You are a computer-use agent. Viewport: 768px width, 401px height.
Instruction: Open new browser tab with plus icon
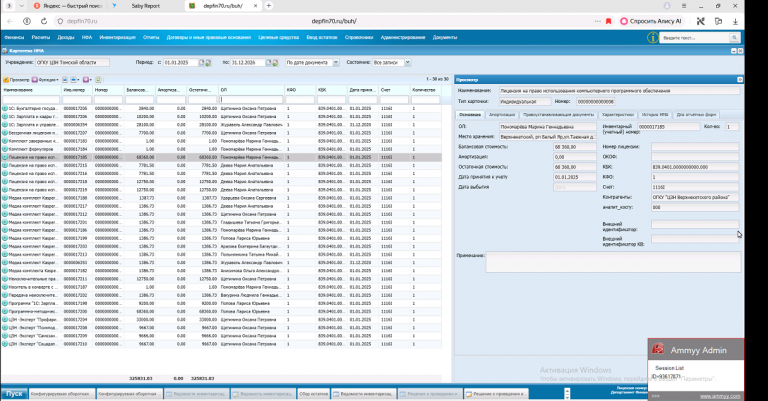tap(268, 6)
